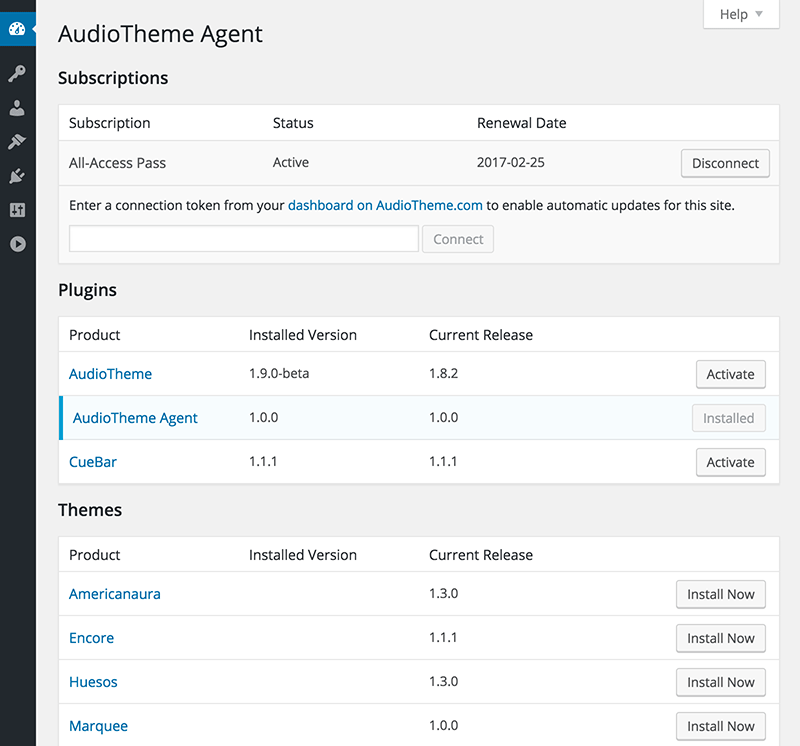Click the All-Access Pass subscription name

coord(117,163)
